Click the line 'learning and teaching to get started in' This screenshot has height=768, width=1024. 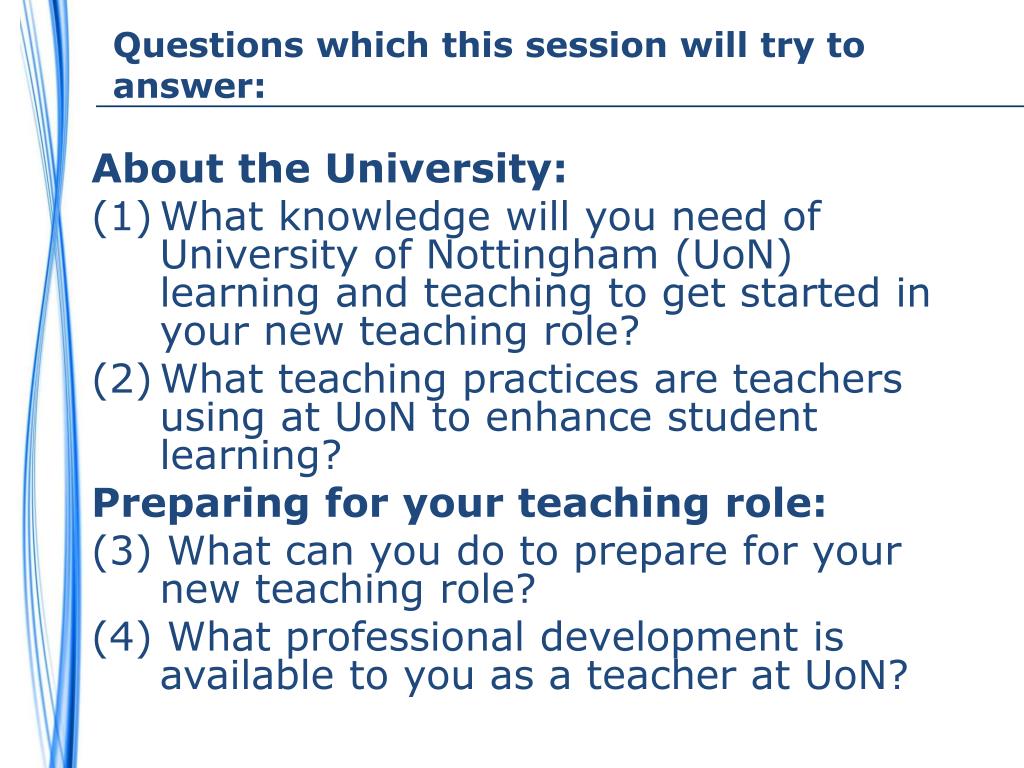545,293
